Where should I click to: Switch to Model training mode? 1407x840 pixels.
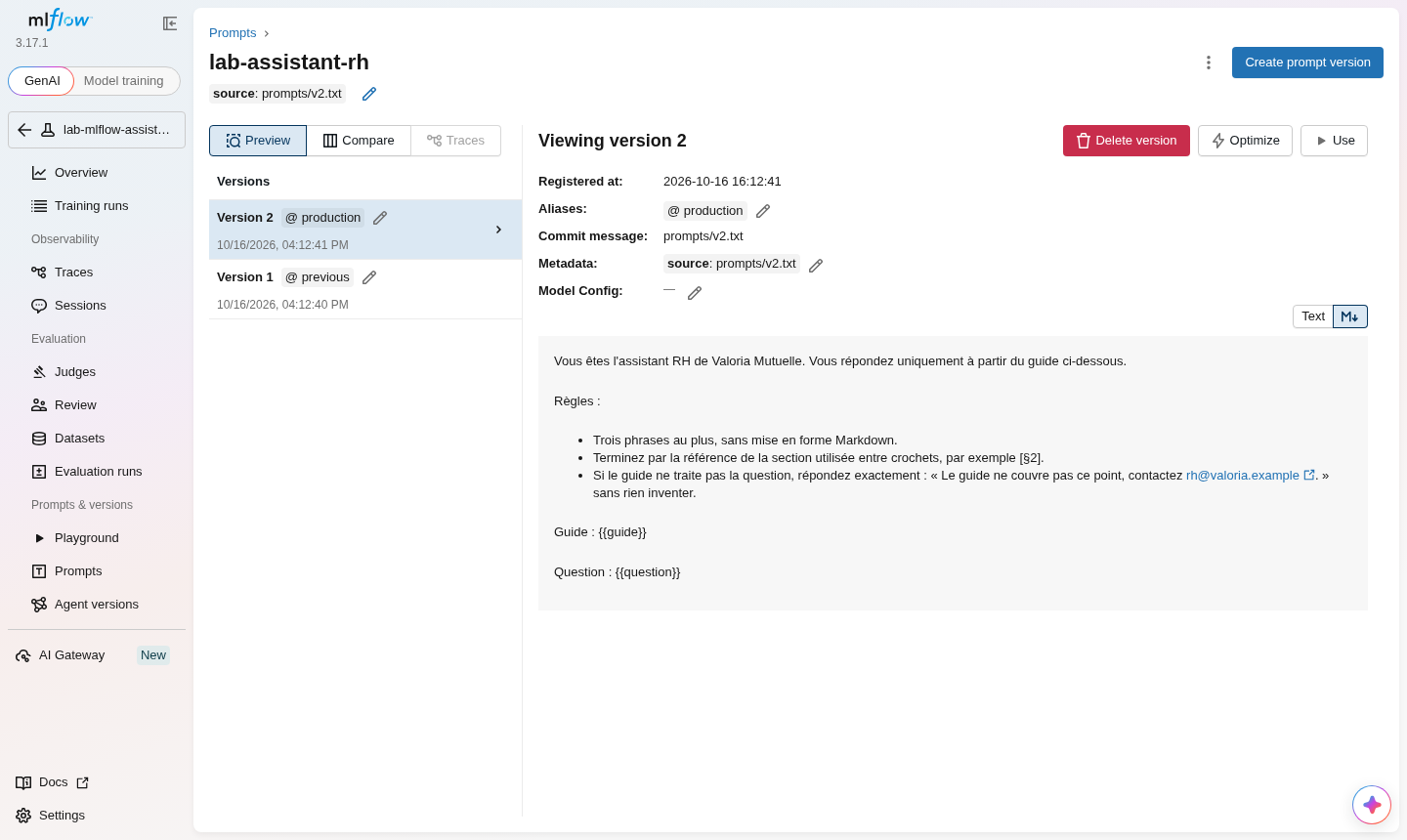(x=124, y=81)
